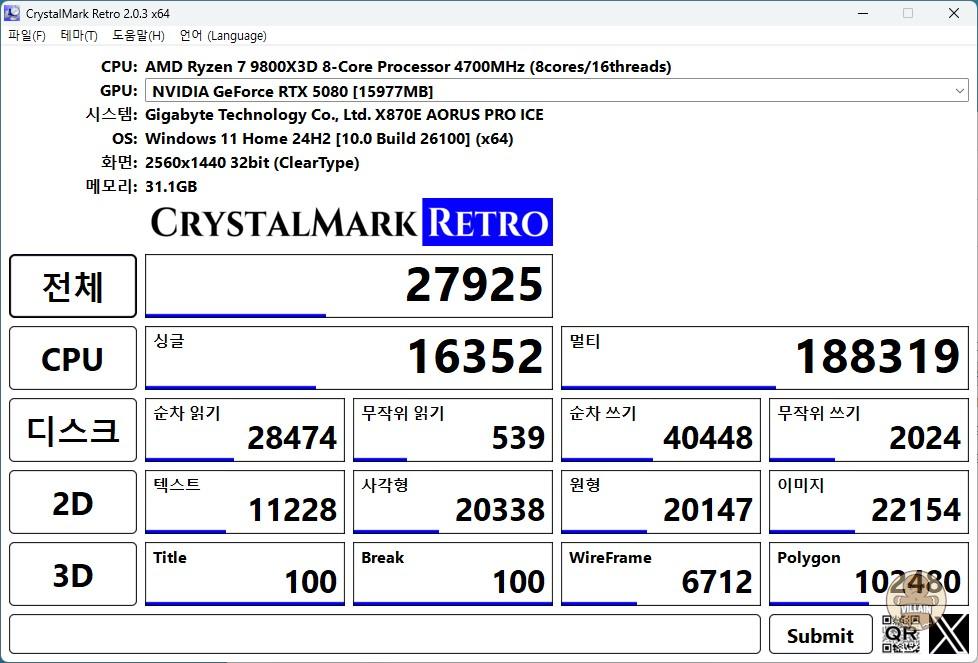Click the 멀티 multi-core score box
This screenshot has width=978, height=663.
765,358
